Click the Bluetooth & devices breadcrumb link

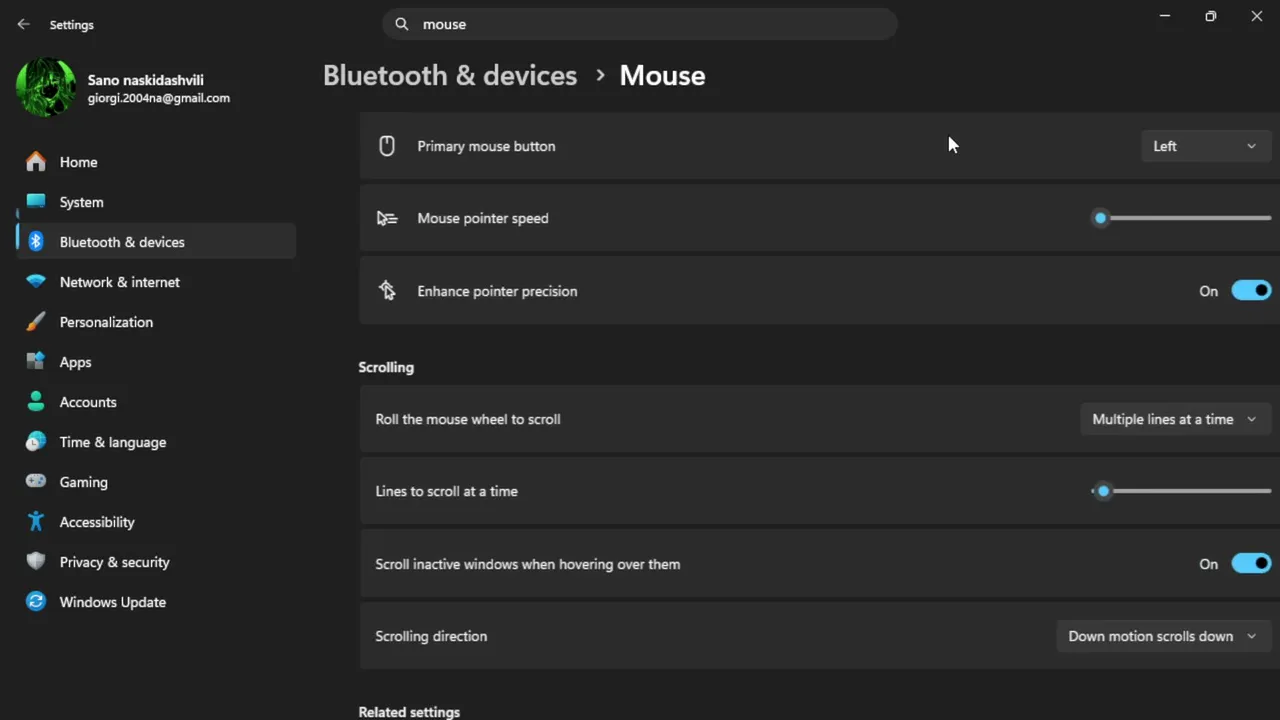click(x=450, y=76)
